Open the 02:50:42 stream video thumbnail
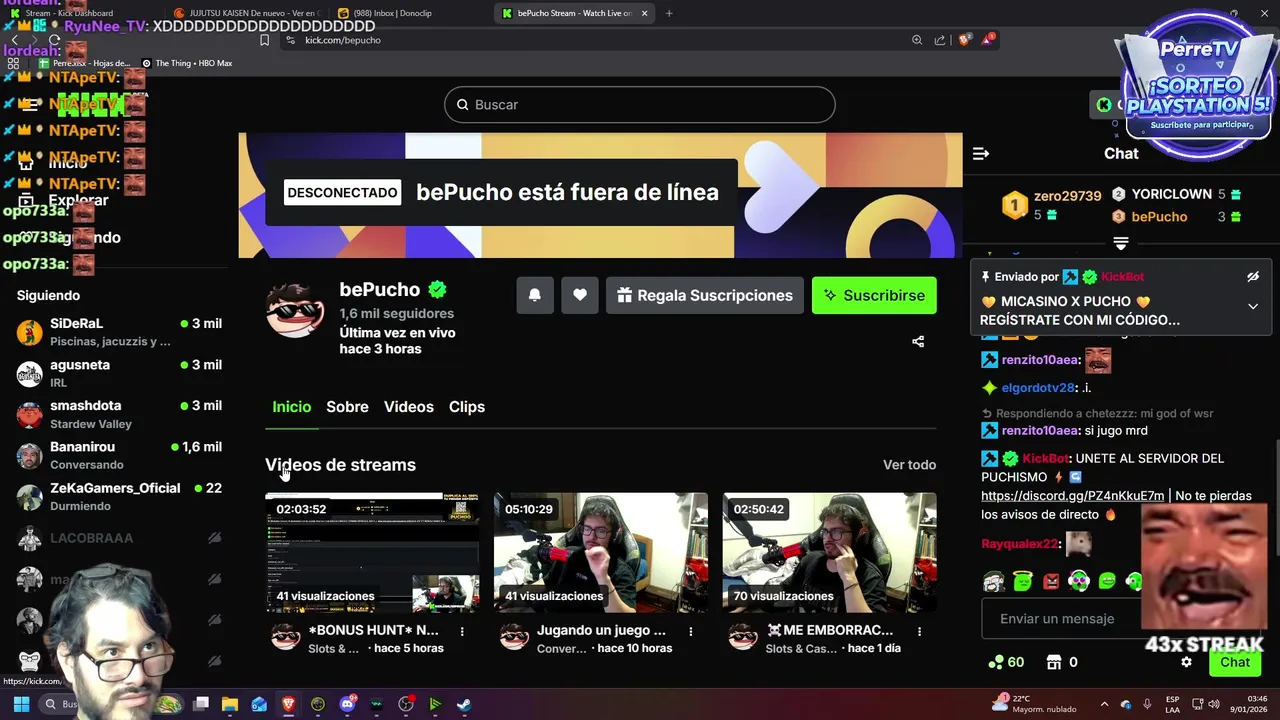The width and height of the screenshot is (1280, 720). click(830, 552)
